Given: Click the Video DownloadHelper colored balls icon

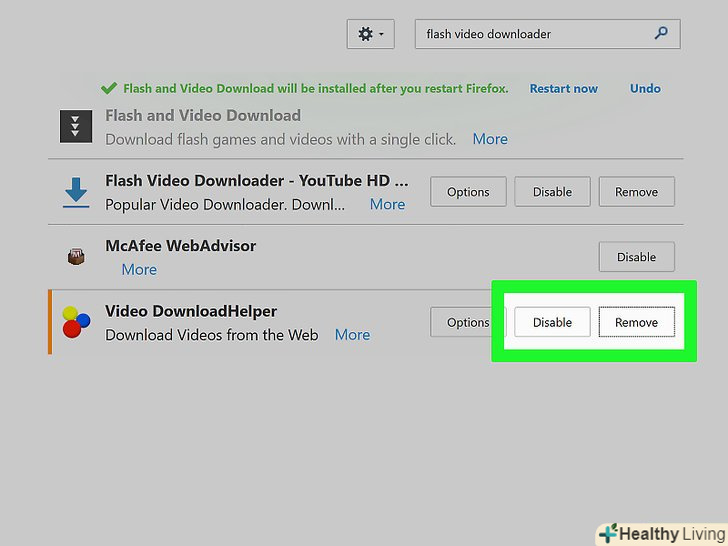Looking at the screenshot, I should (x=76, y=322).
